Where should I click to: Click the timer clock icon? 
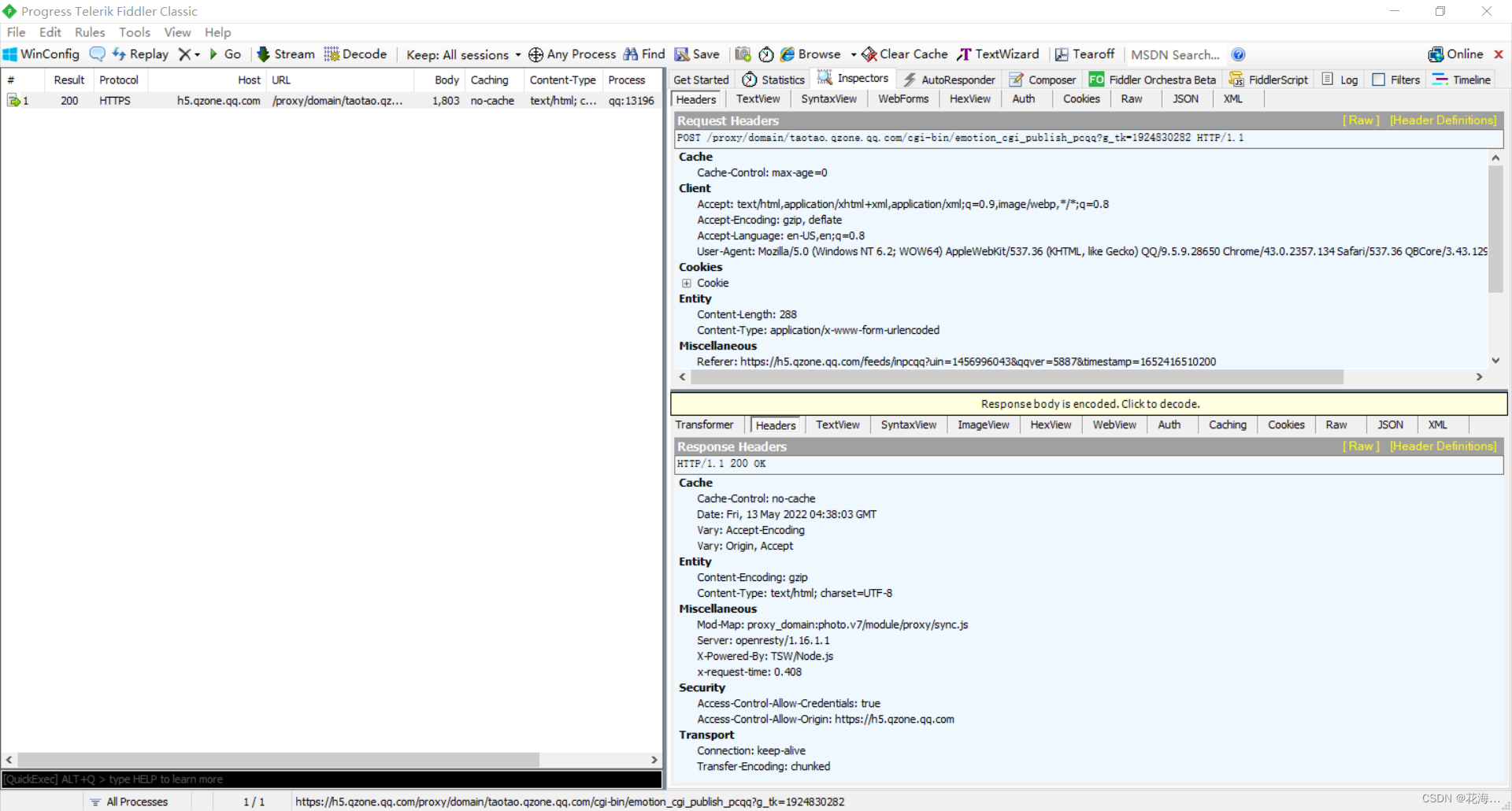click(x=766, y=54)
